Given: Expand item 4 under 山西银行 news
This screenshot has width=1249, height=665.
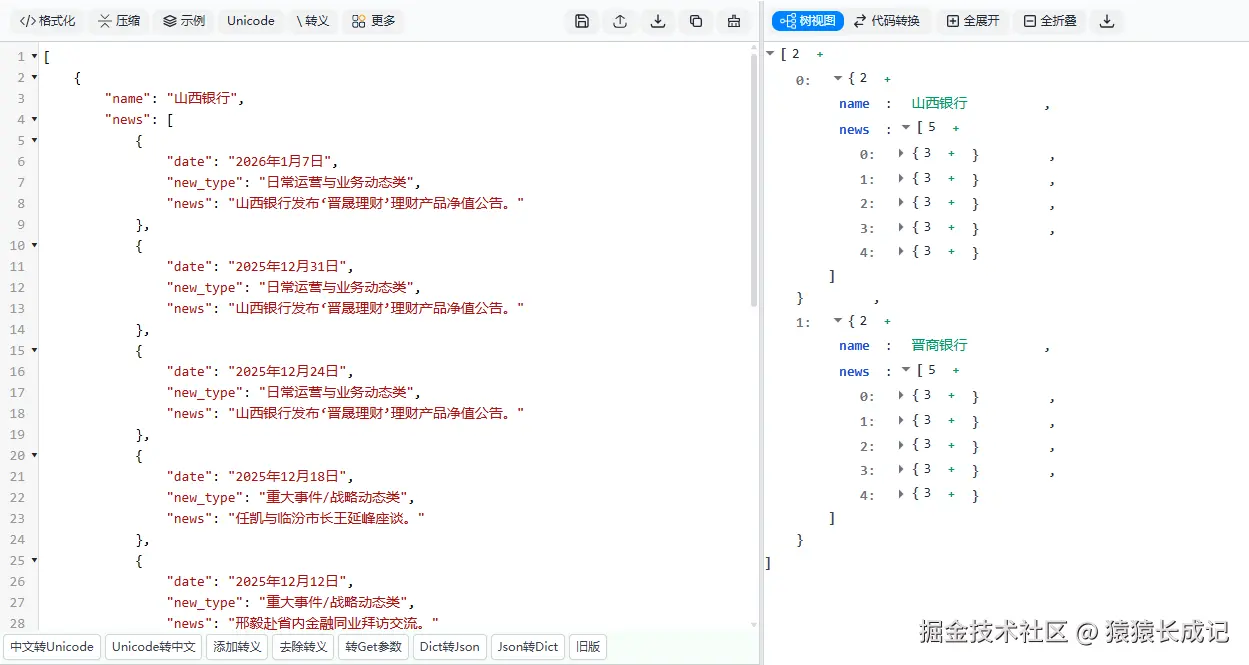Looking at the screenshot, I should pyautogui.click(x=901, y=252).
